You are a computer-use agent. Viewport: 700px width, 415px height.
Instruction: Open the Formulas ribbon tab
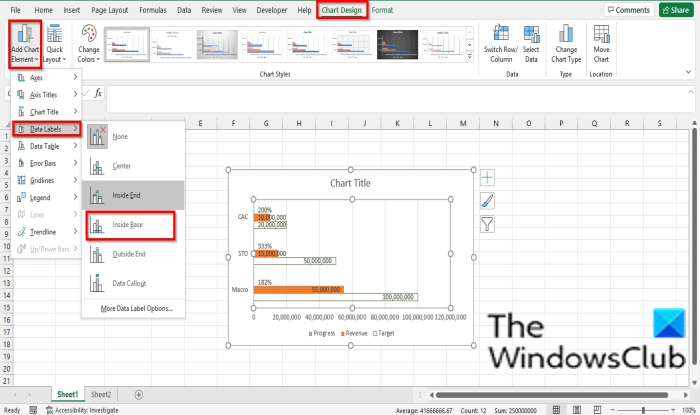click(x=152, y=10)
